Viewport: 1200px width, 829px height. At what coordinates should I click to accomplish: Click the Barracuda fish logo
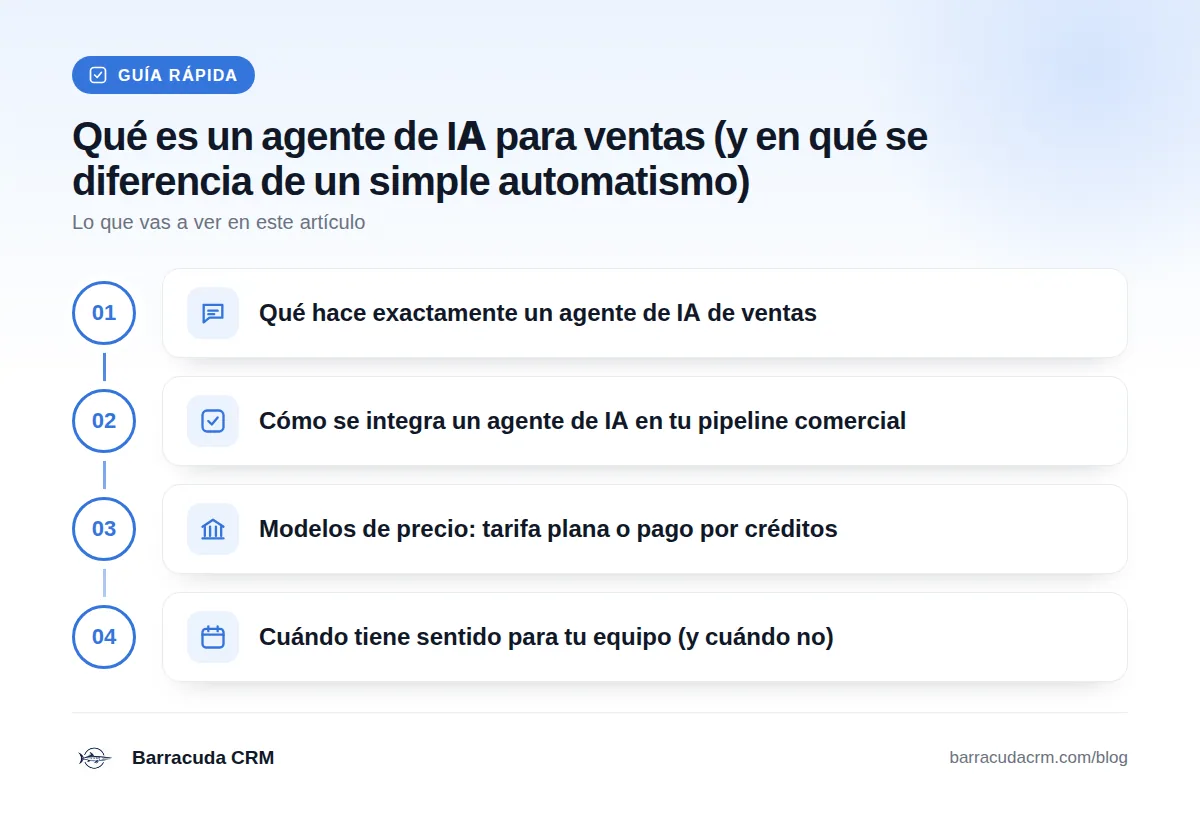pos(94,758)
